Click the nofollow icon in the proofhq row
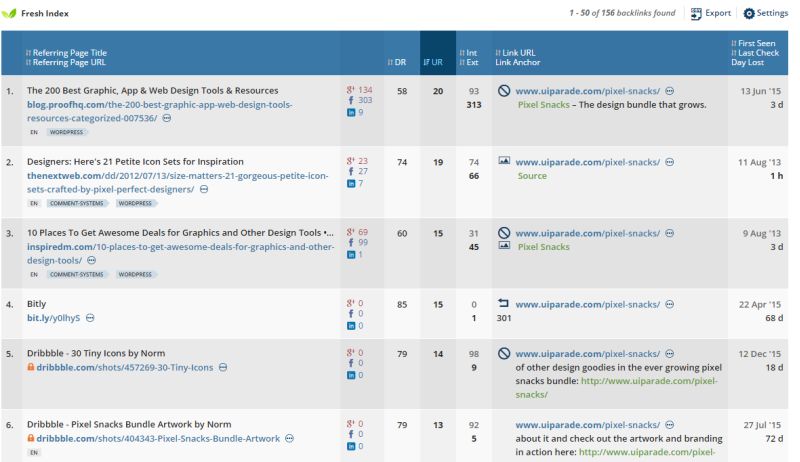This screenshot has height=462, width=800. (504, 91)
